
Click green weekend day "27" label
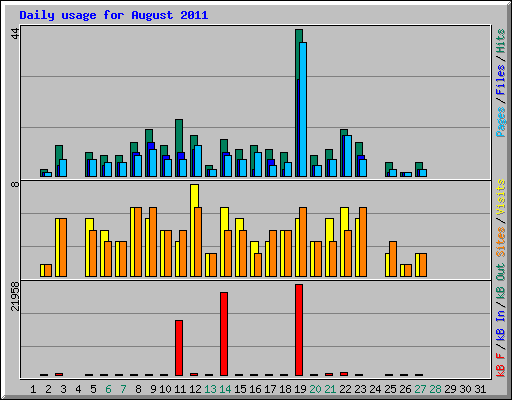coord(420,389)
